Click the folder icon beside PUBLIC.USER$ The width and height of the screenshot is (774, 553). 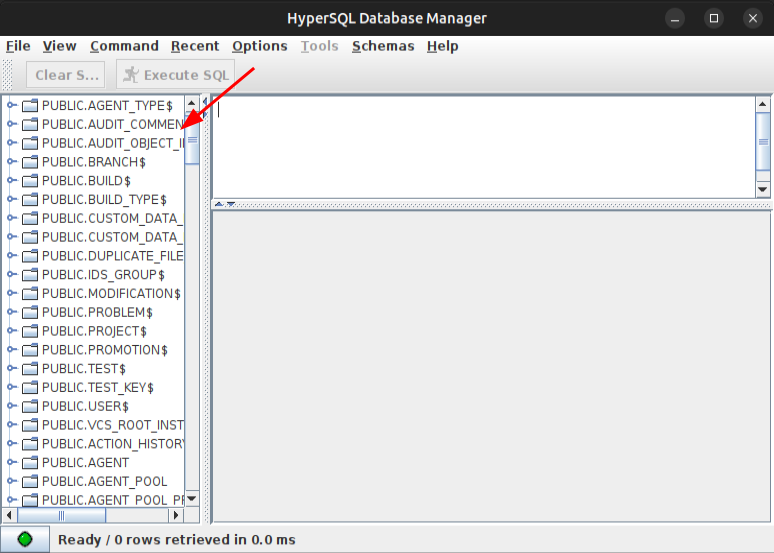(30, 407)
